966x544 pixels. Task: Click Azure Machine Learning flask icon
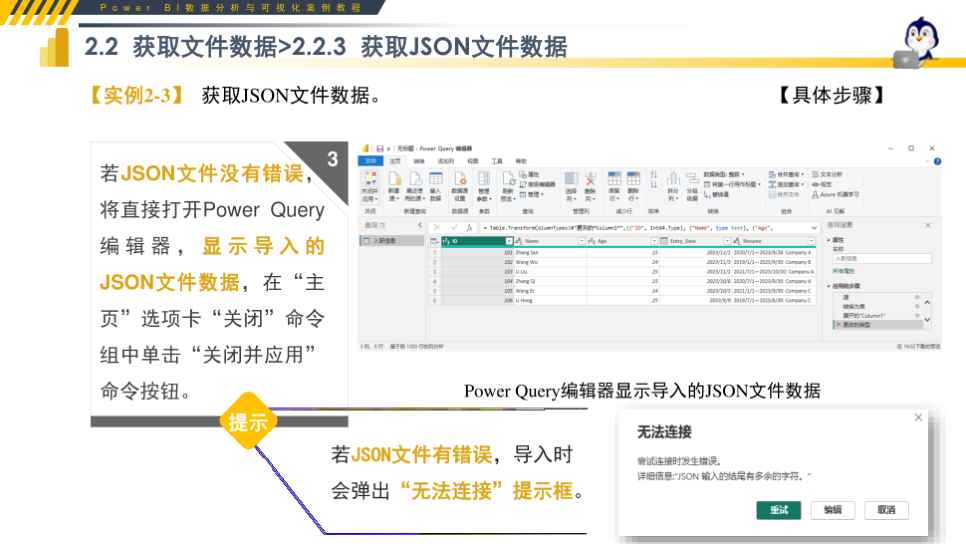815,194
